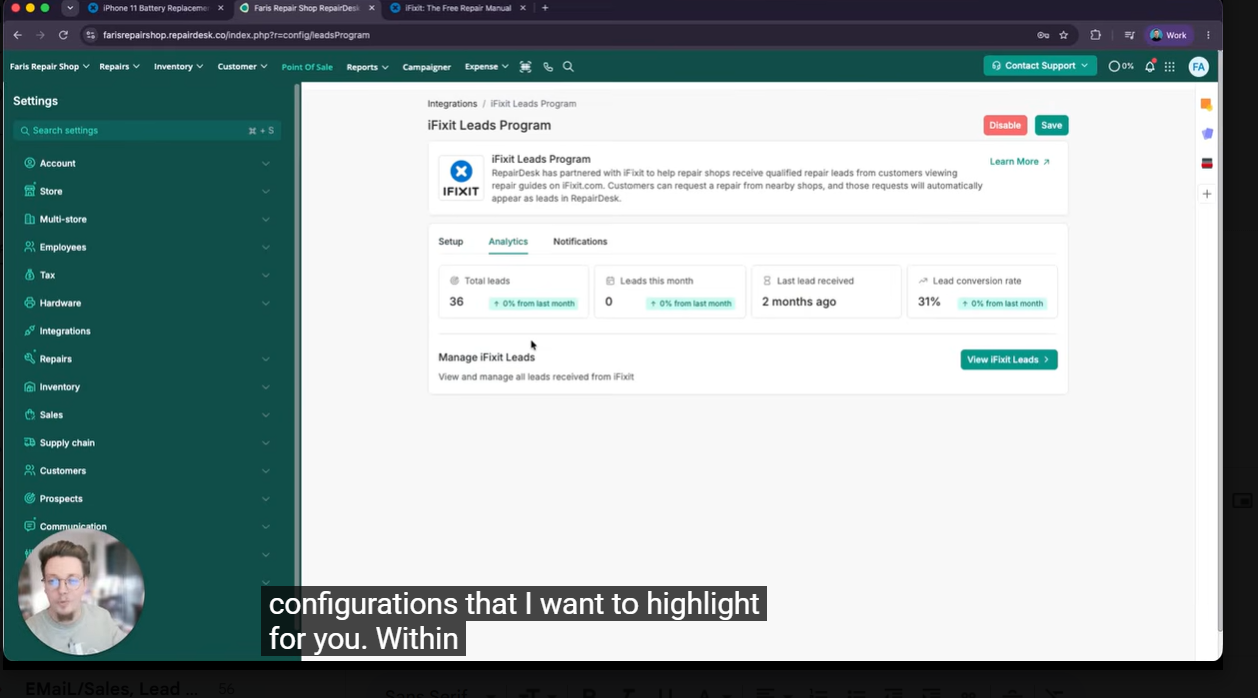Expand the Store settings section
Image resolution: width=1258 pixels, height=698 pixels.
tap(148, 191)
